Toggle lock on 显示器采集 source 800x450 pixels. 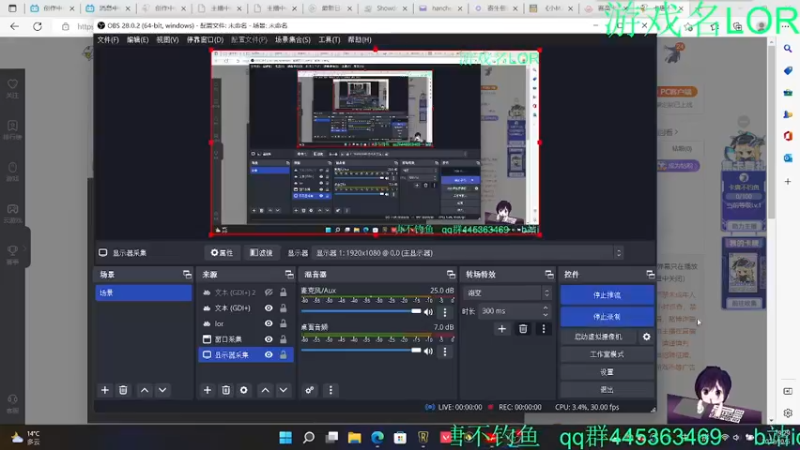click(283, 355)
